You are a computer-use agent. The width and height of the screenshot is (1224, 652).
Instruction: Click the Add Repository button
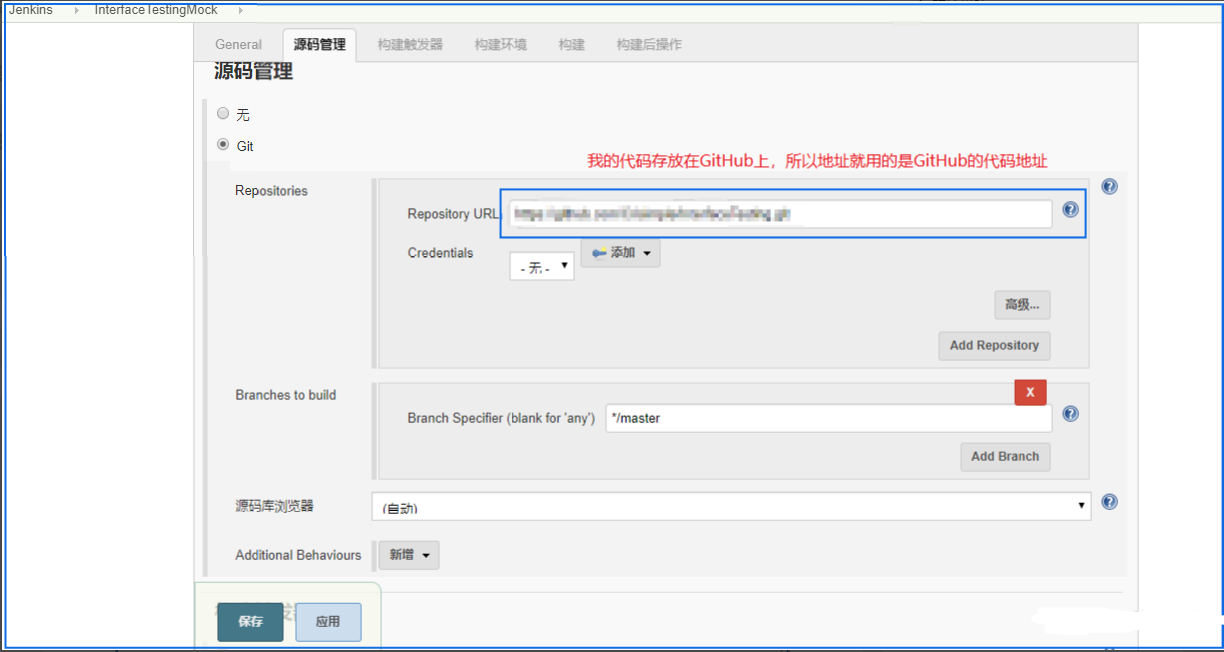coord(994,346)
